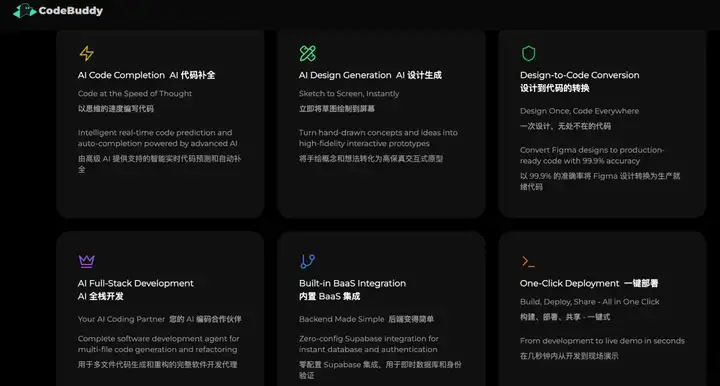Click the yellow lightning bolt icon
Screen dimensions: 720x386
(86, 53)
